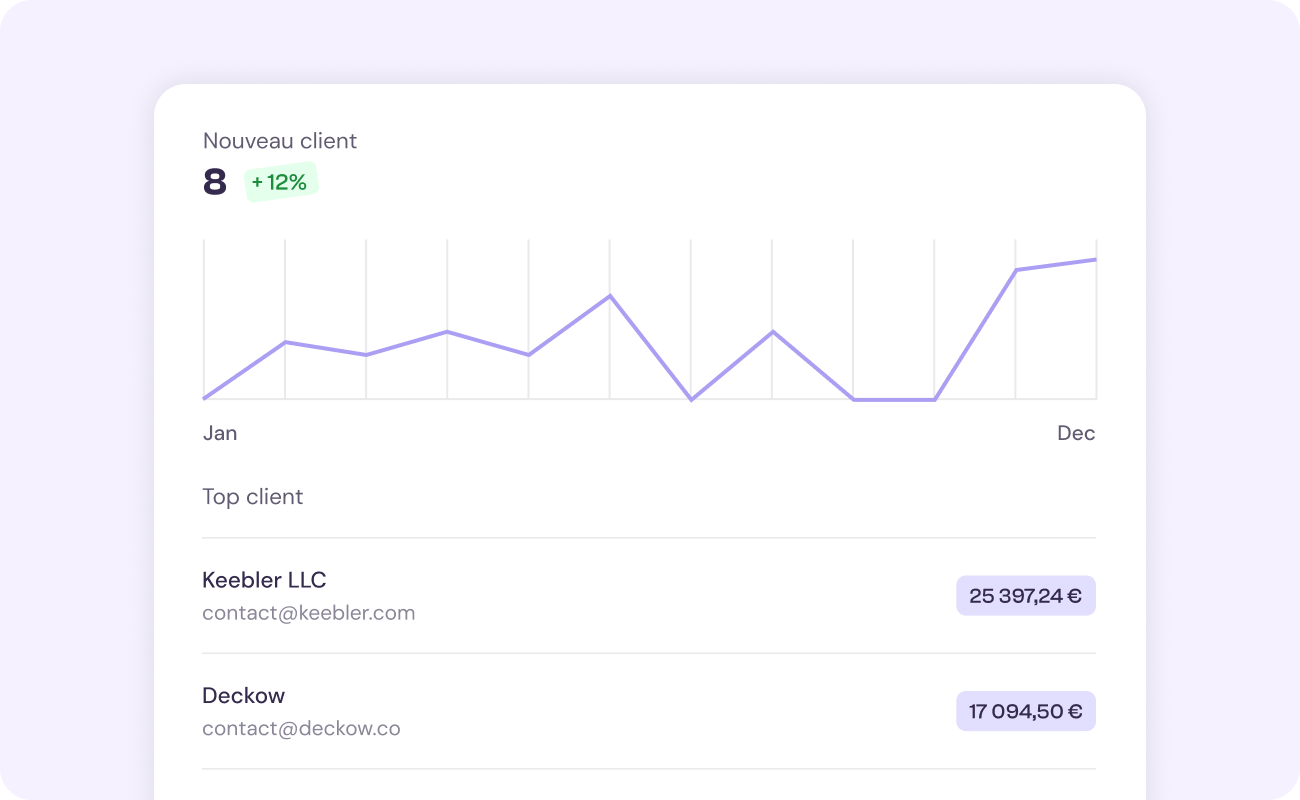Click the 25 397,24 € amount badge
The image size is (1300, 800).
click(x=1025, y=595)
